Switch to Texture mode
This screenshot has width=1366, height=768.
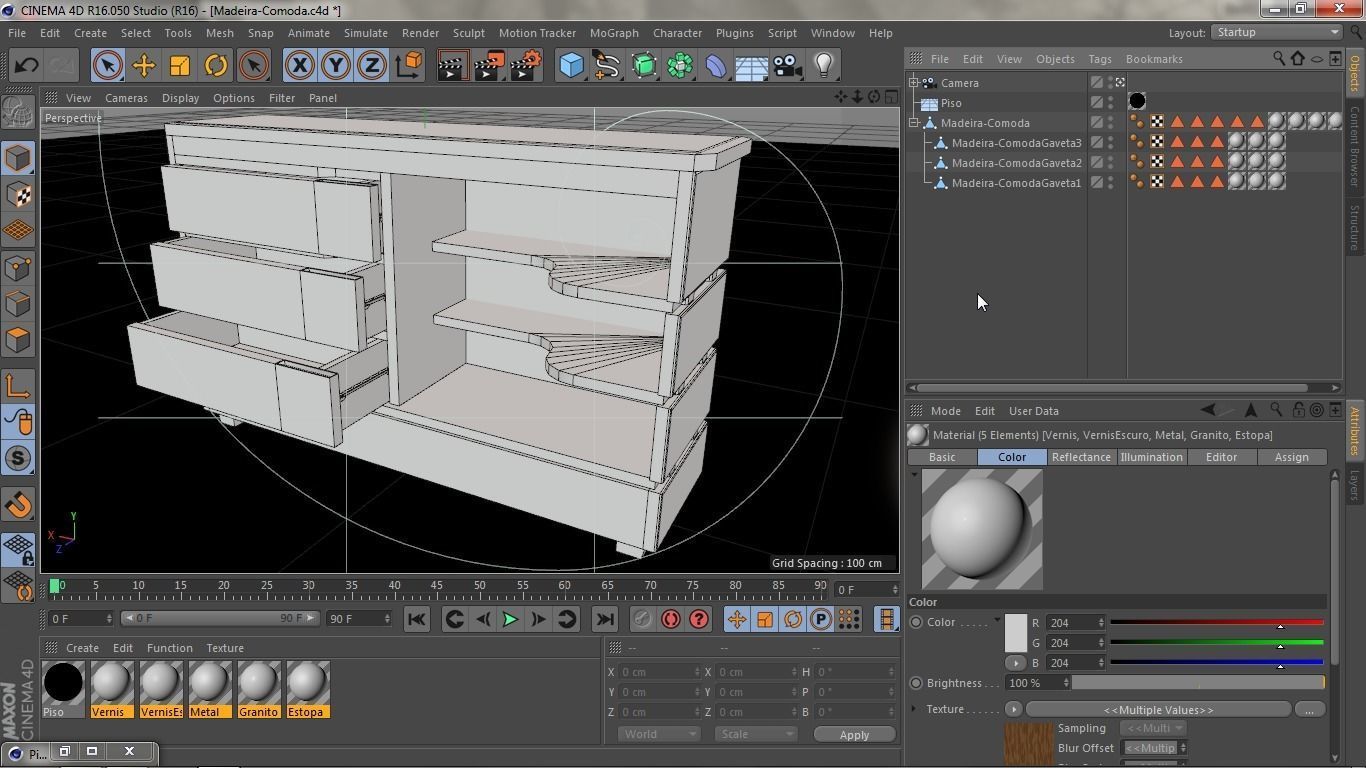pos(18,194)
